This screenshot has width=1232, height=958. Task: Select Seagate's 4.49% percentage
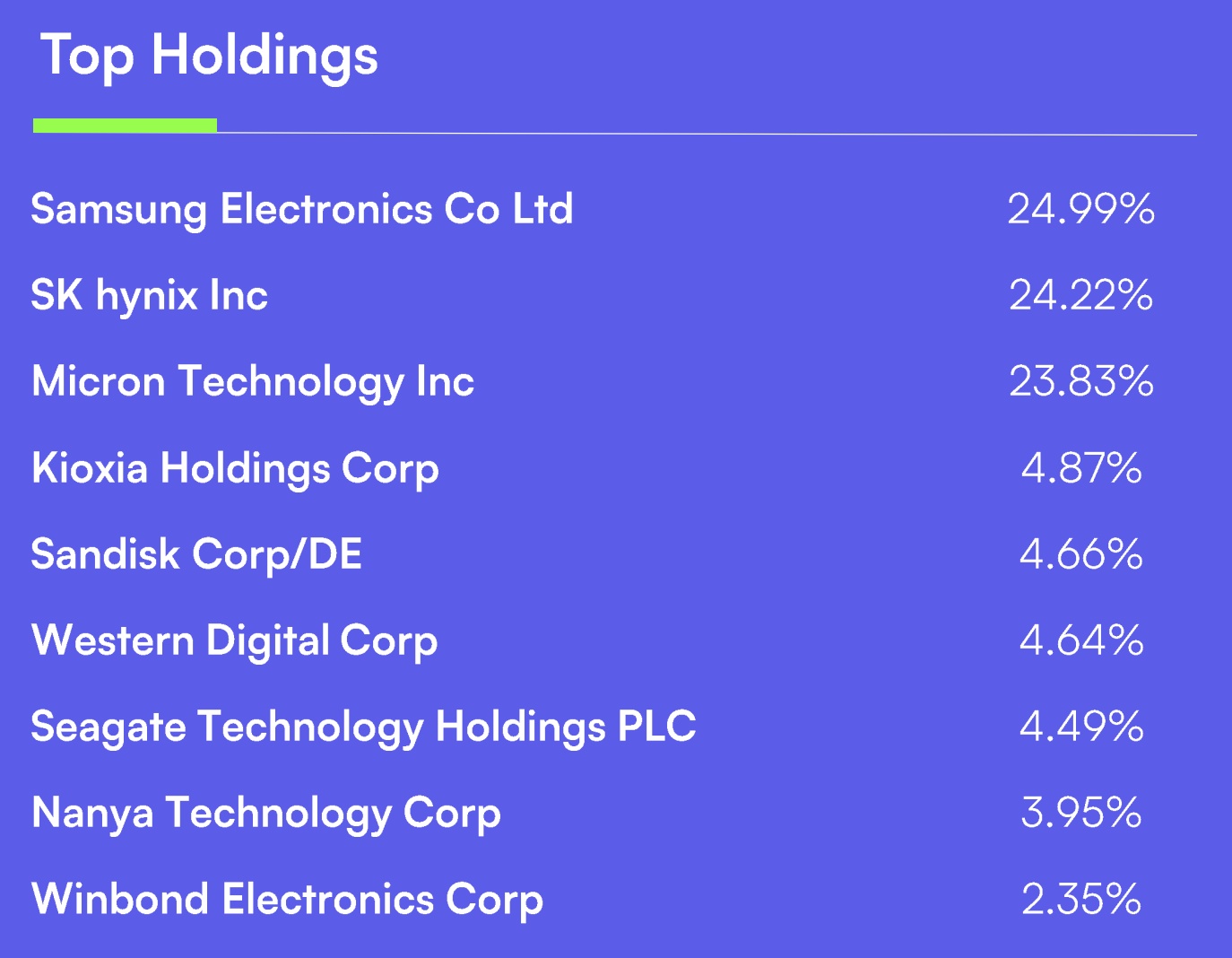pyautogui.click(x=1080, y=727)
